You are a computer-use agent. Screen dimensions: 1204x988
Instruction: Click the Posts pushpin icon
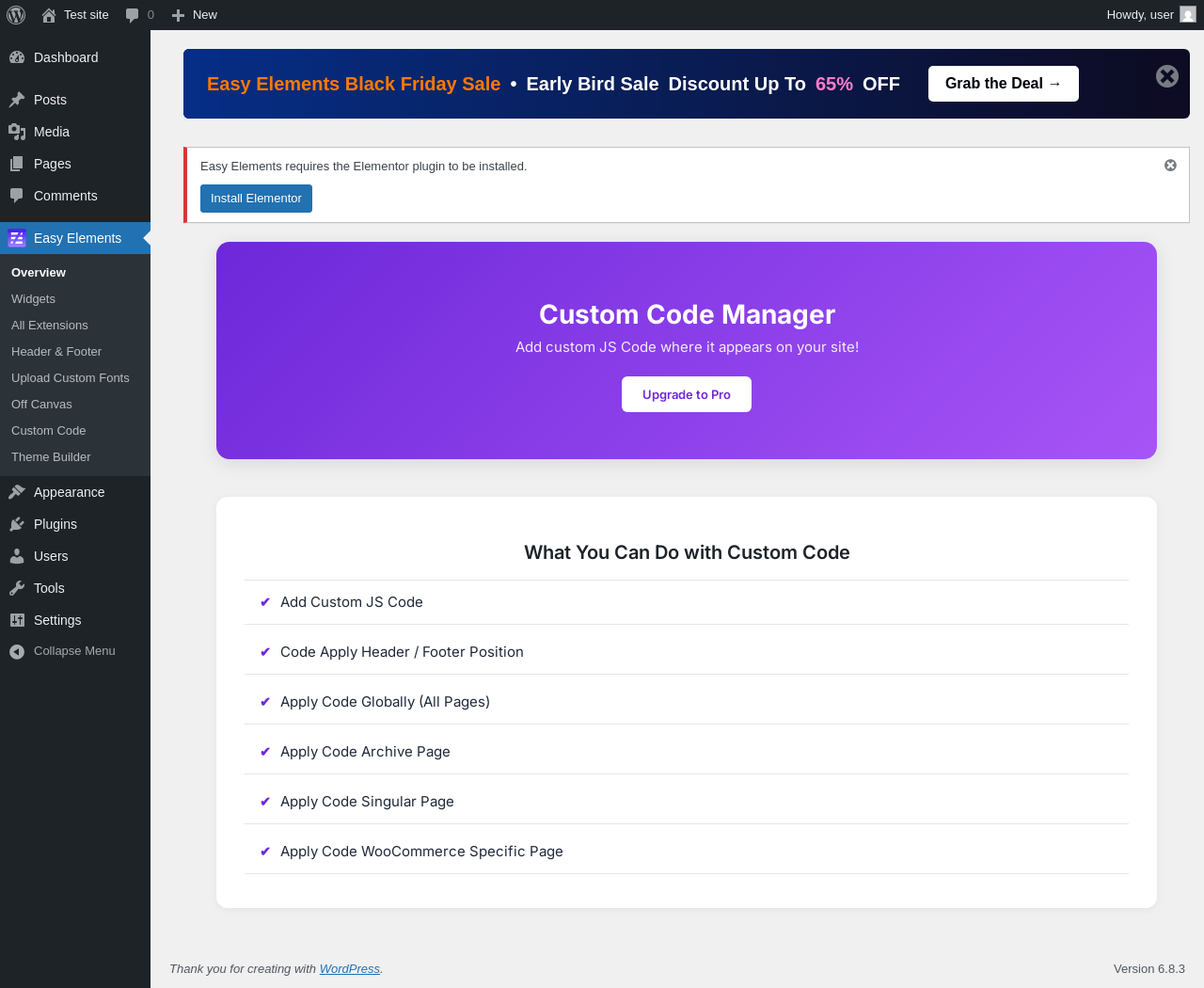click(17, 100)
